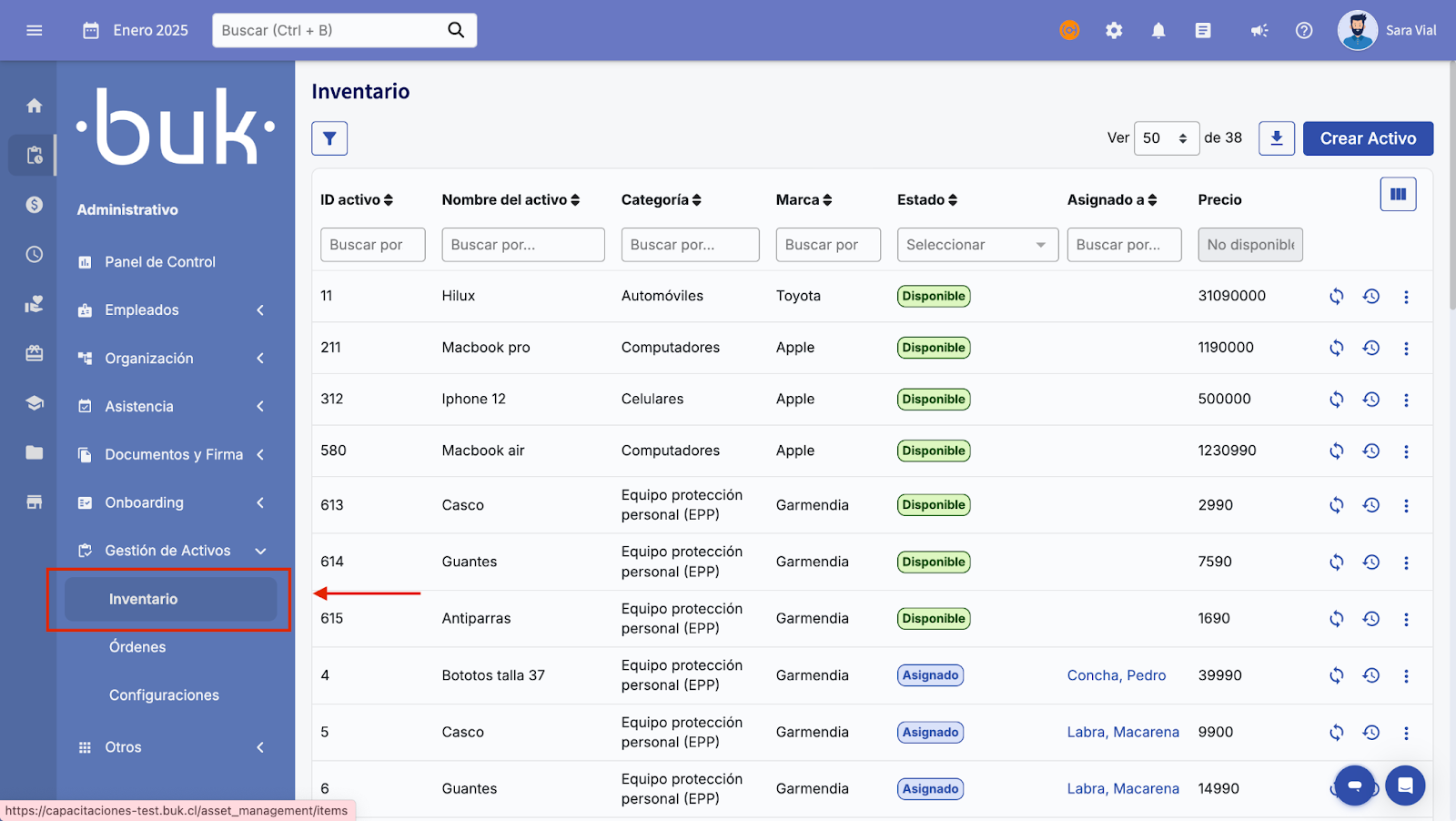The image size is (1456, 821).
Task: Collapse Gestión de Activos menu
Action: [x=173, y=551]
